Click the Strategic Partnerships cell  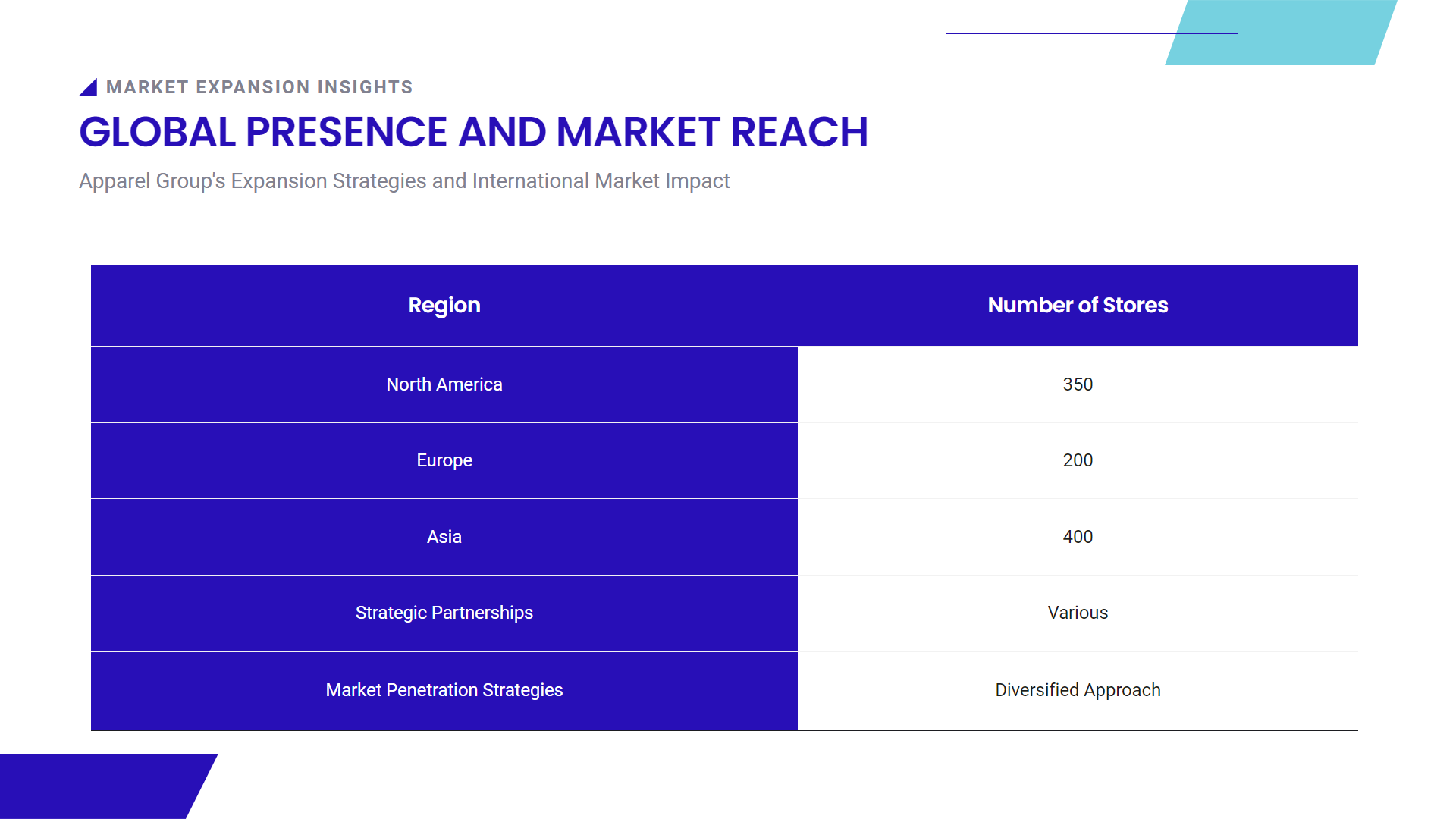444,613
